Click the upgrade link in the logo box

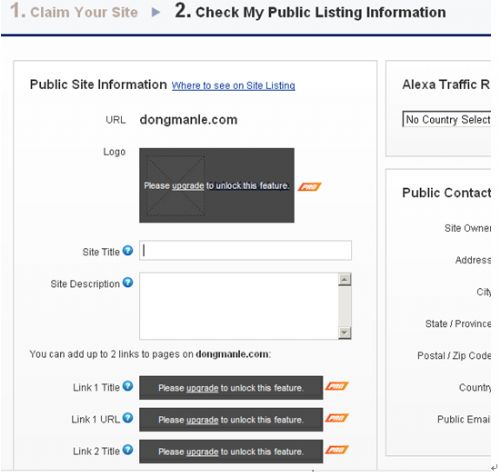point(188,186)
